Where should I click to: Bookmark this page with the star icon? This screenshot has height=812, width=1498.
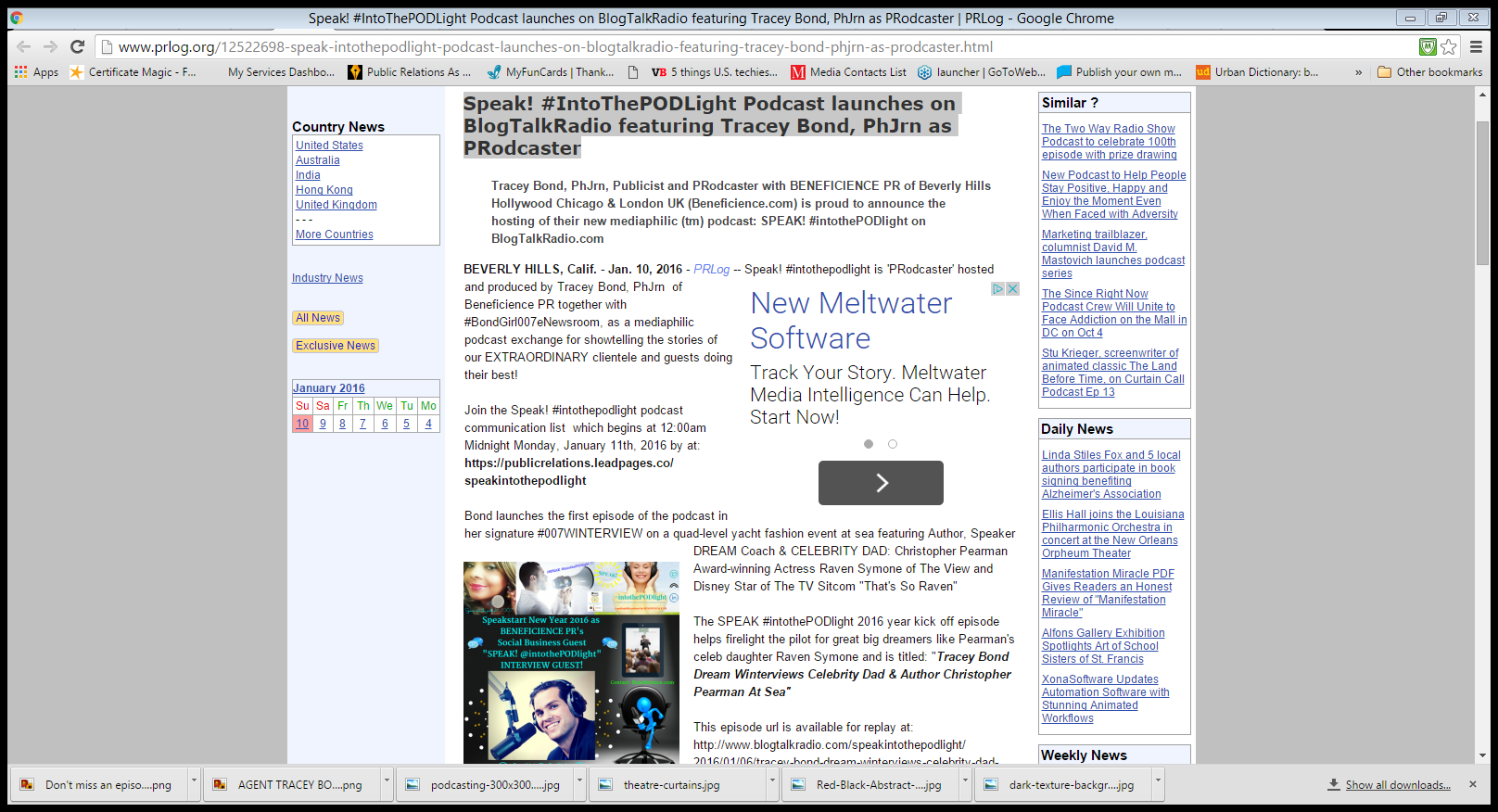pyautogui.click(x=1449, y=46)
